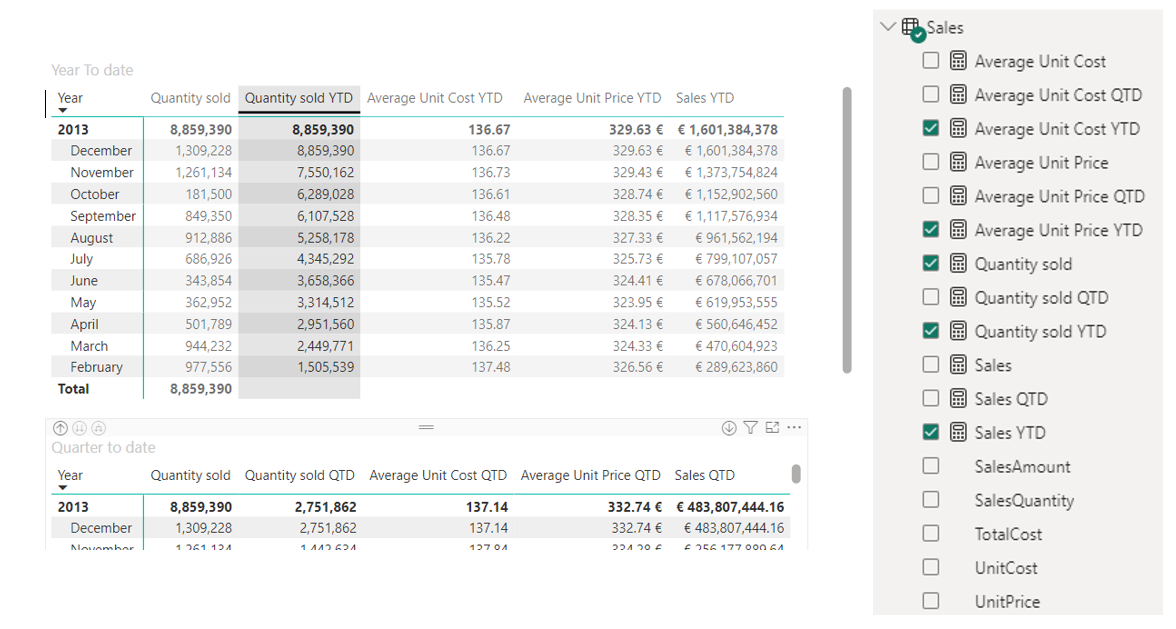Click the Sales table icon in fields list
The height and width of the screenshot is (629, 1176).
pyautogui.click(x=912, y=29)
